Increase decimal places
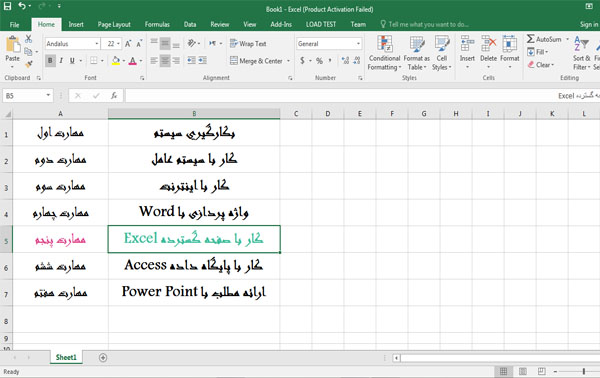Screen dimensions: 600x378 [345, 60]
